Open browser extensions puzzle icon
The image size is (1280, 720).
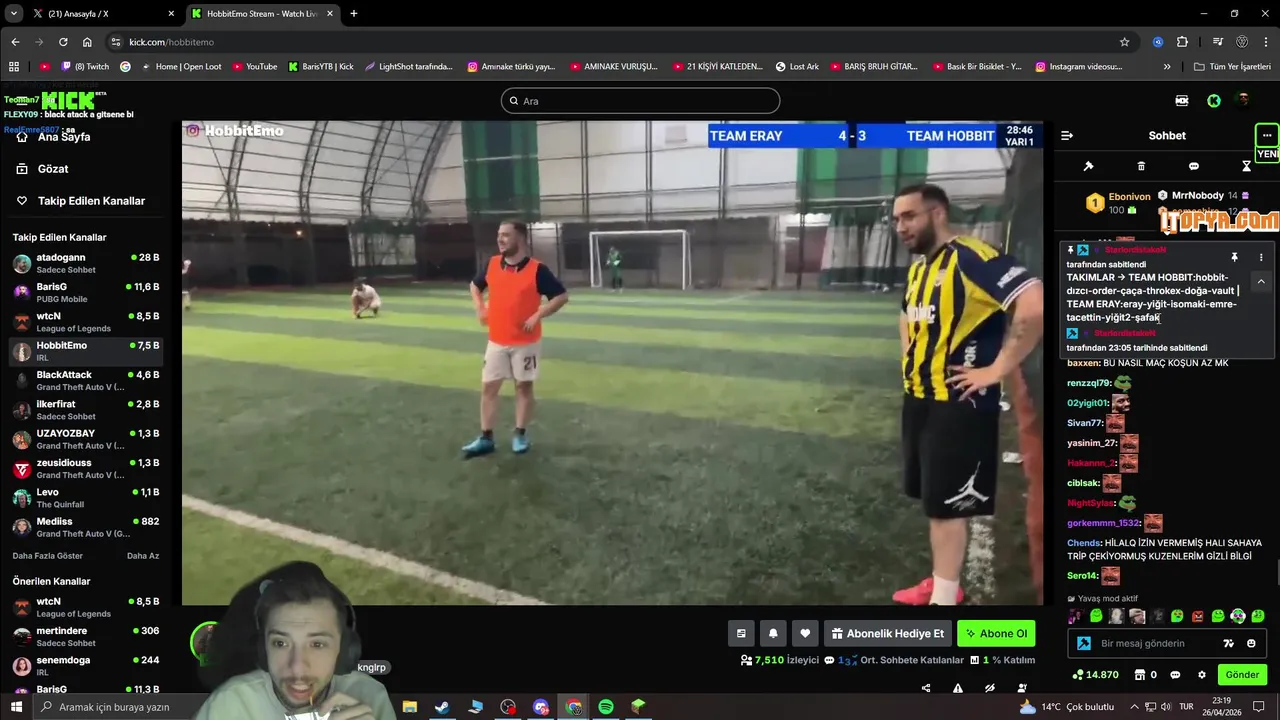click(1182, 42)
